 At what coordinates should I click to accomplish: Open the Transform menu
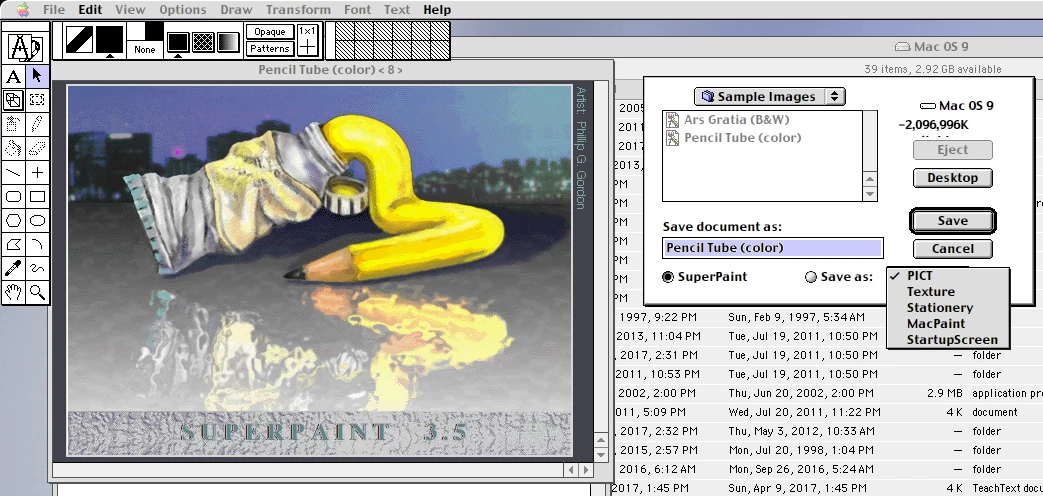pos(298,10)
